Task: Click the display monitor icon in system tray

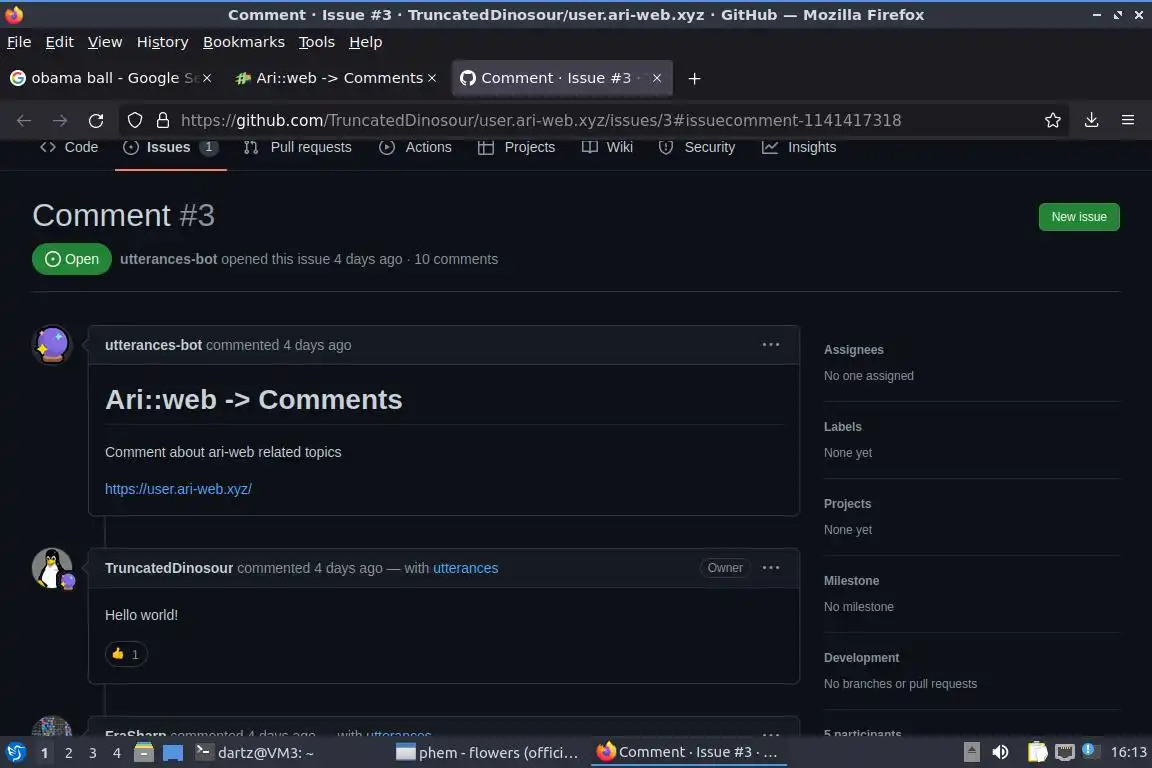Action: point(1064,752)
